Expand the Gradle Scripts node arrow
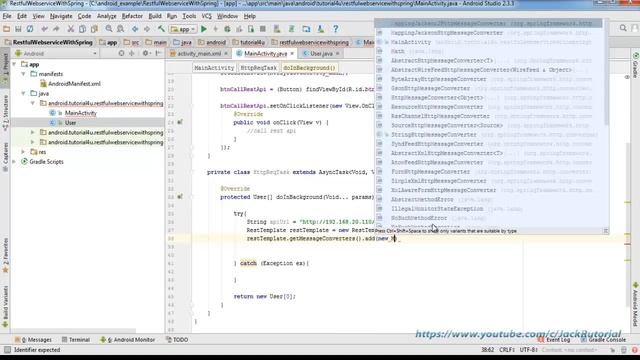640x360 pixels. pyautogui.click(x=14, y=162)
